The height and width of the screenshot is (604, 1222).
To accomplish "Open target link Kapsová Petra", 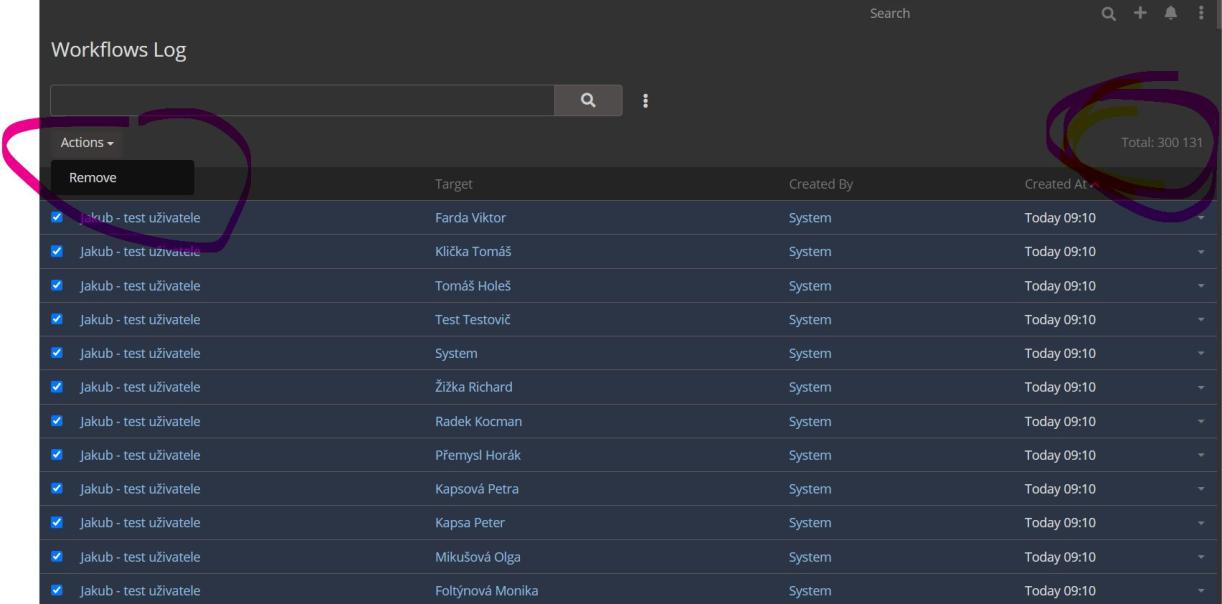I will click(x=477, y=489).
